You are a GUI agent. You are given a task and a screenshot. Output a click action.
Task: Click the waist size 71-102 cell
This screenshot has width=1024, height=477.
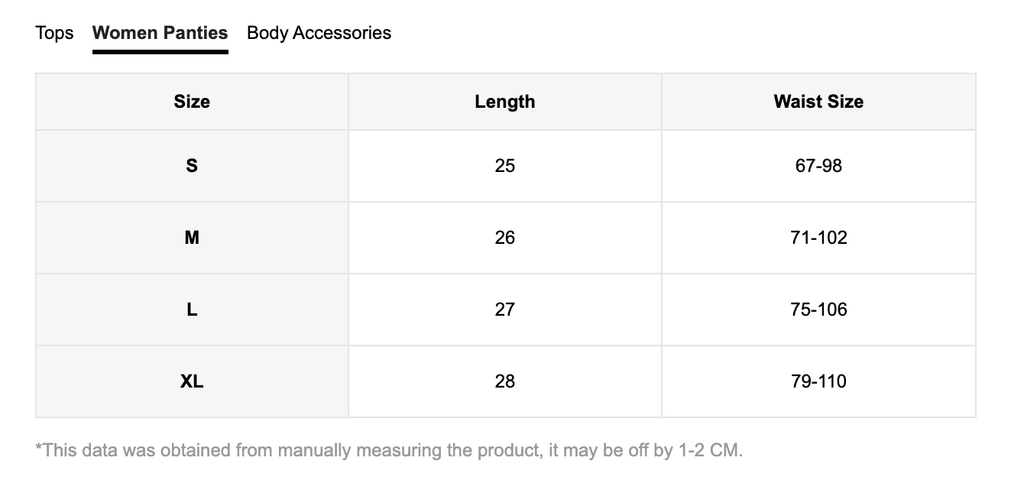tap(818, 238)
